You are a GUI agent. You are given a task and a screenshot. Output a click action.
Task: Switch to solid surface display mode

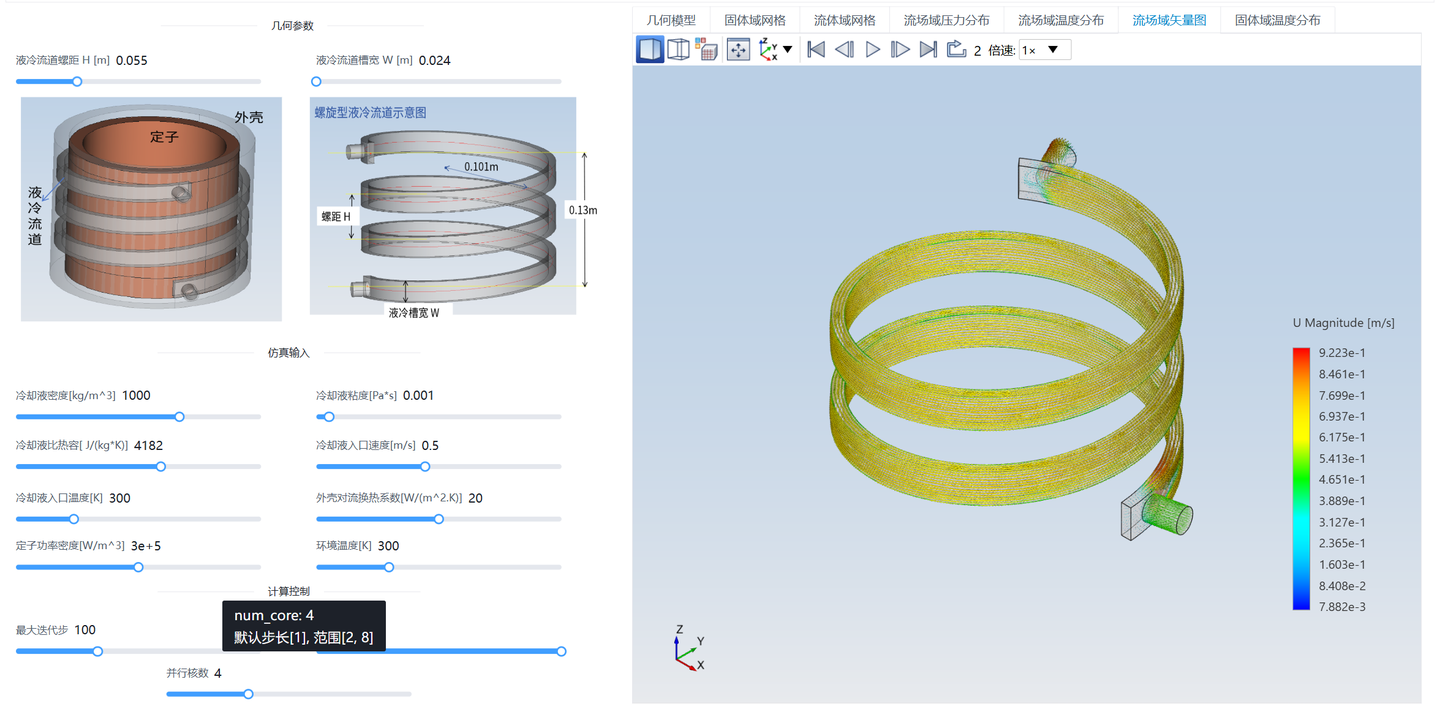coord(650,49)
